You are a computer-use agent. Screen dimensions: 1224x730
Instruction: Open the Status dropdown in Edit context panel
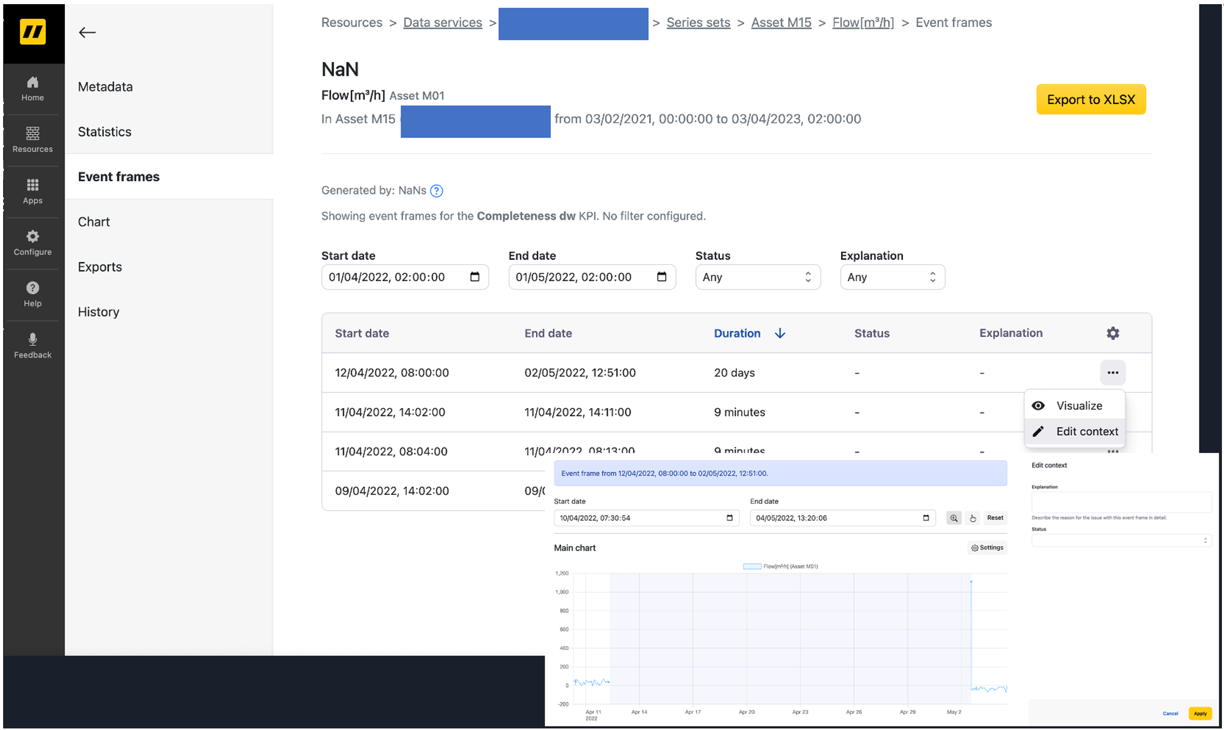tap(1120, 540)
